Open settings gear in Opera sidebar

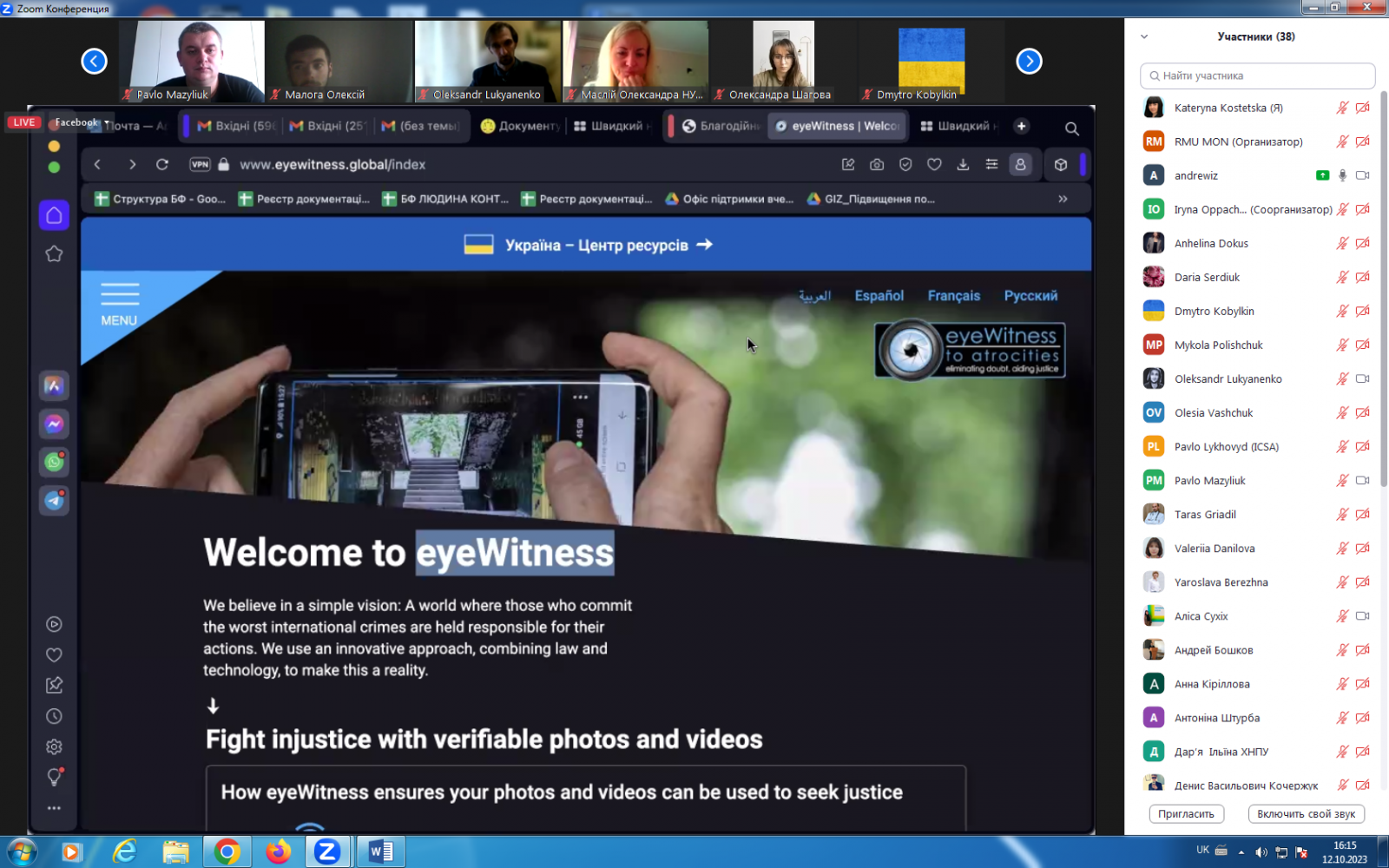pos(54,746)
